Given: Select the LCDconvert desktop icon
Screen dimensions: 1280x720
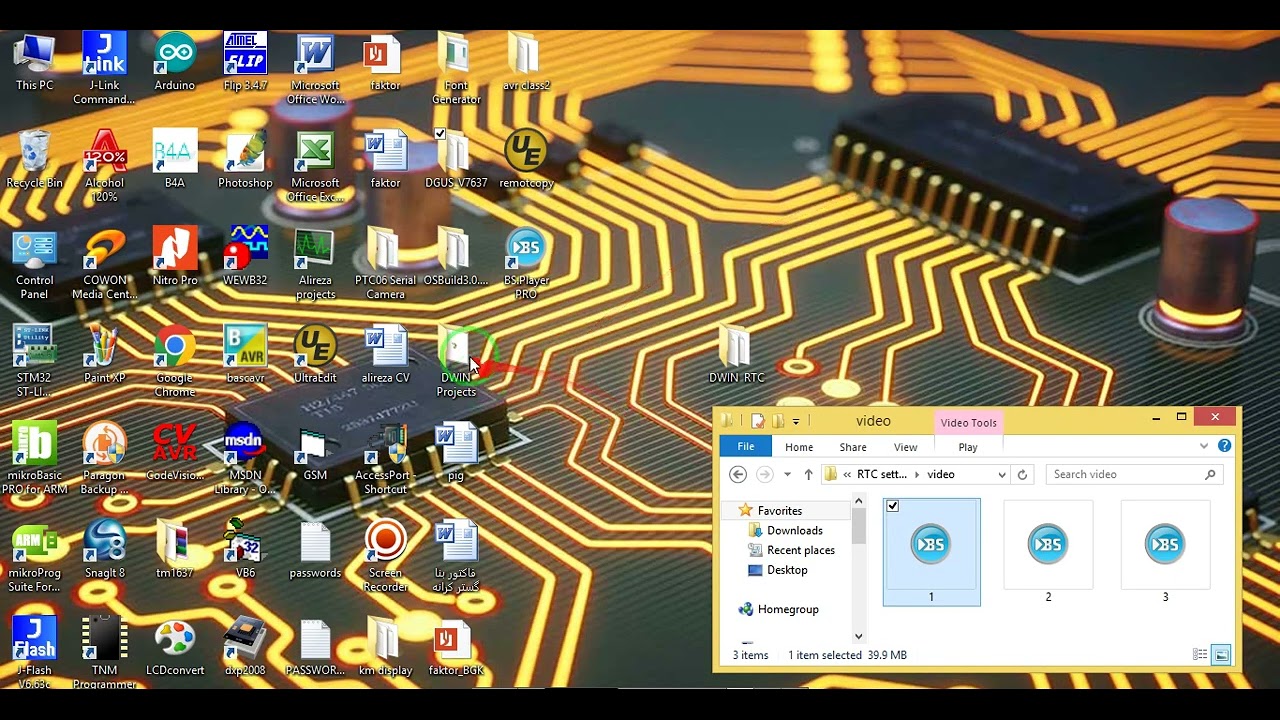Looking at the screenshot, I should (x=175, y=648).
